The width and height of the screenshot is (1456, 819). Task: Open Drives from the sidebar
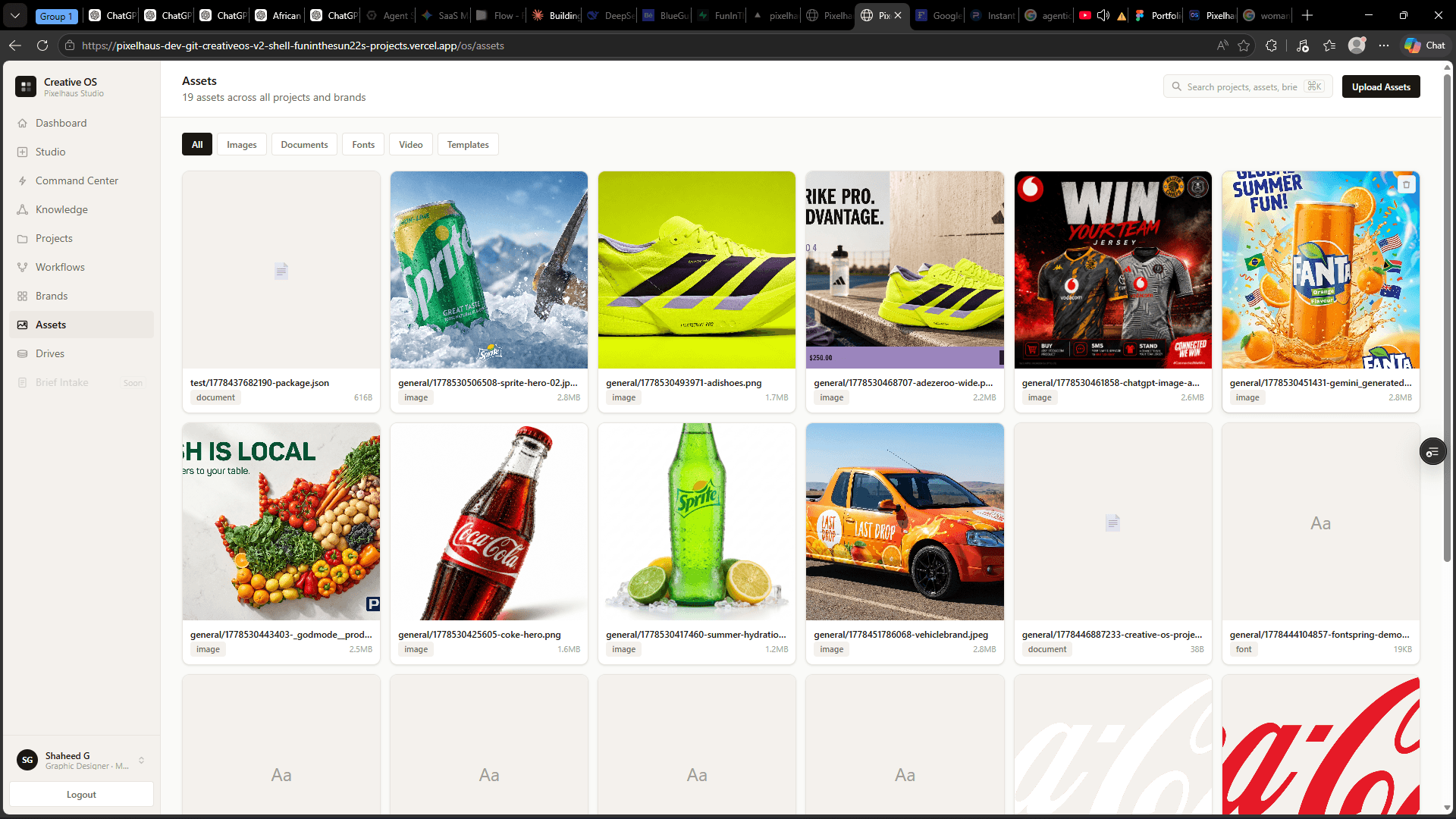81,353
